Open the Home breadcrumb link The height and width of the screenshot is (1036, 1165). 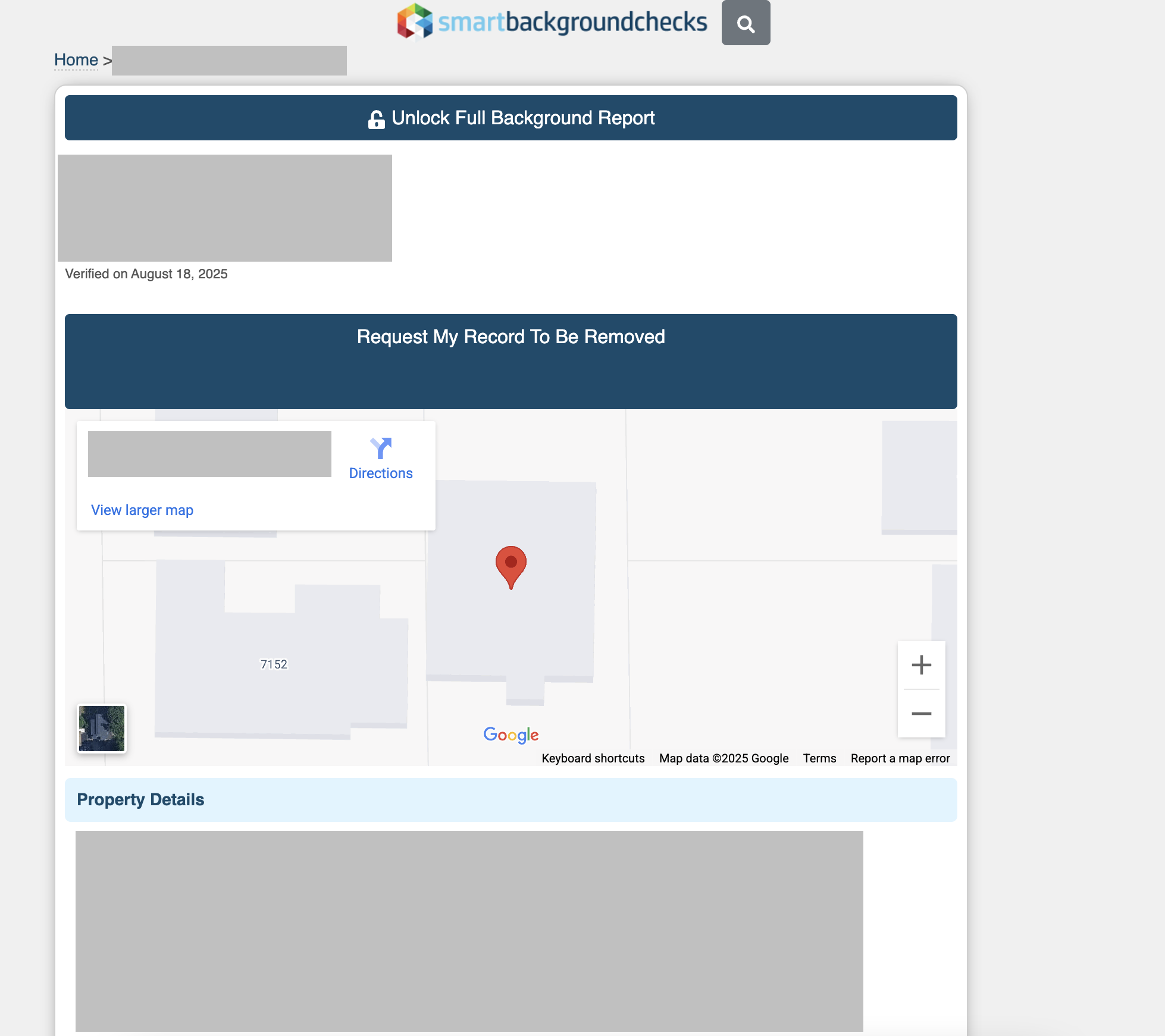tap(76, 60)
